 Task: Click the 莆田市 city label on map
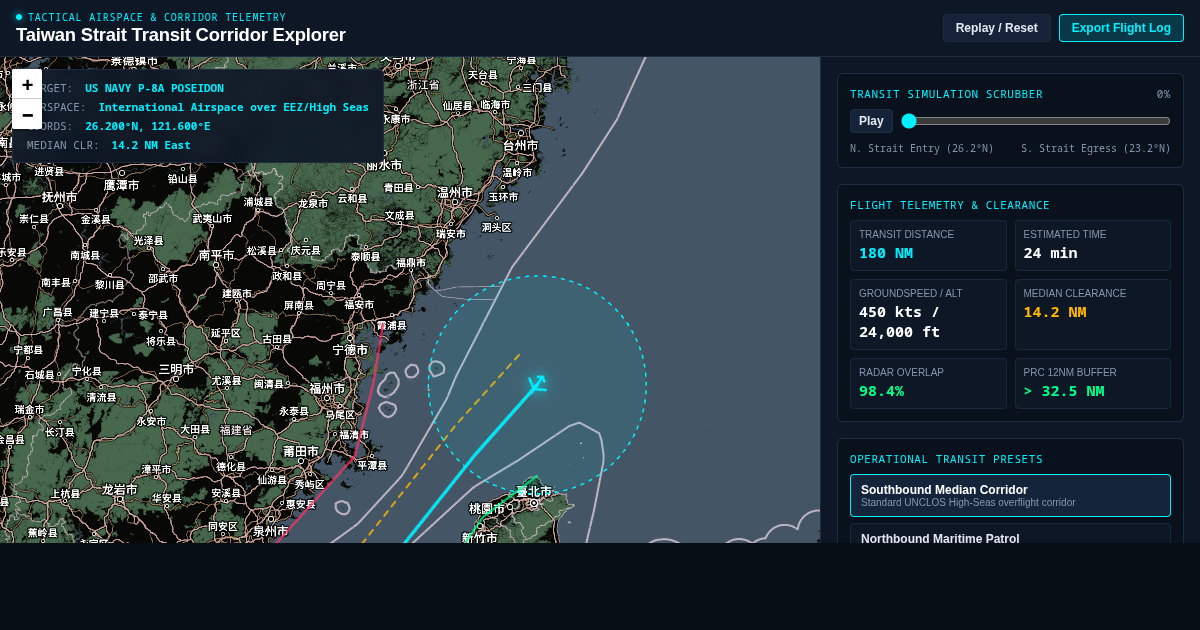301,451
